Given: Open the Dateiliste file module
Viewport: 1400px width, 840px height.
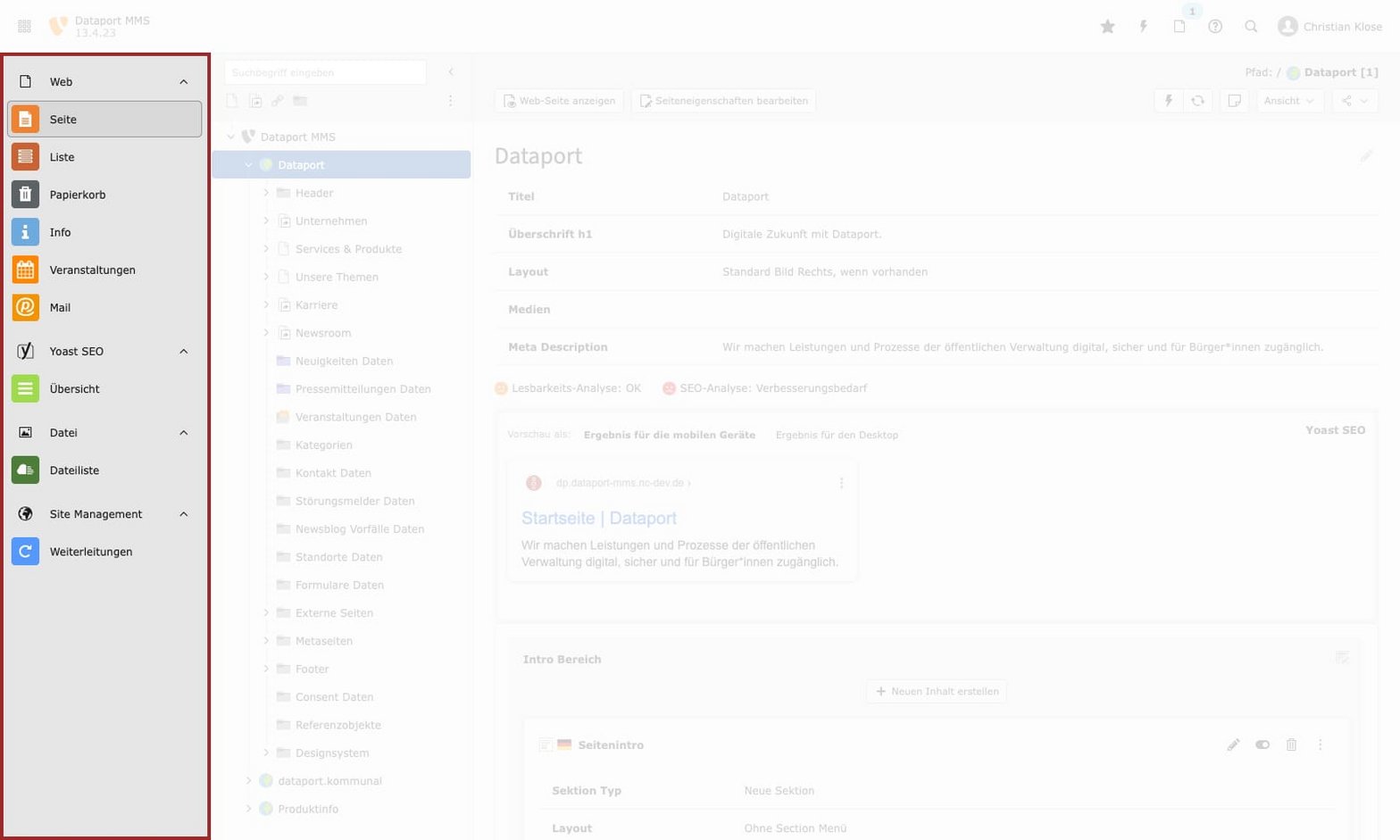Looking at the screenshot, I should [25, 470].
